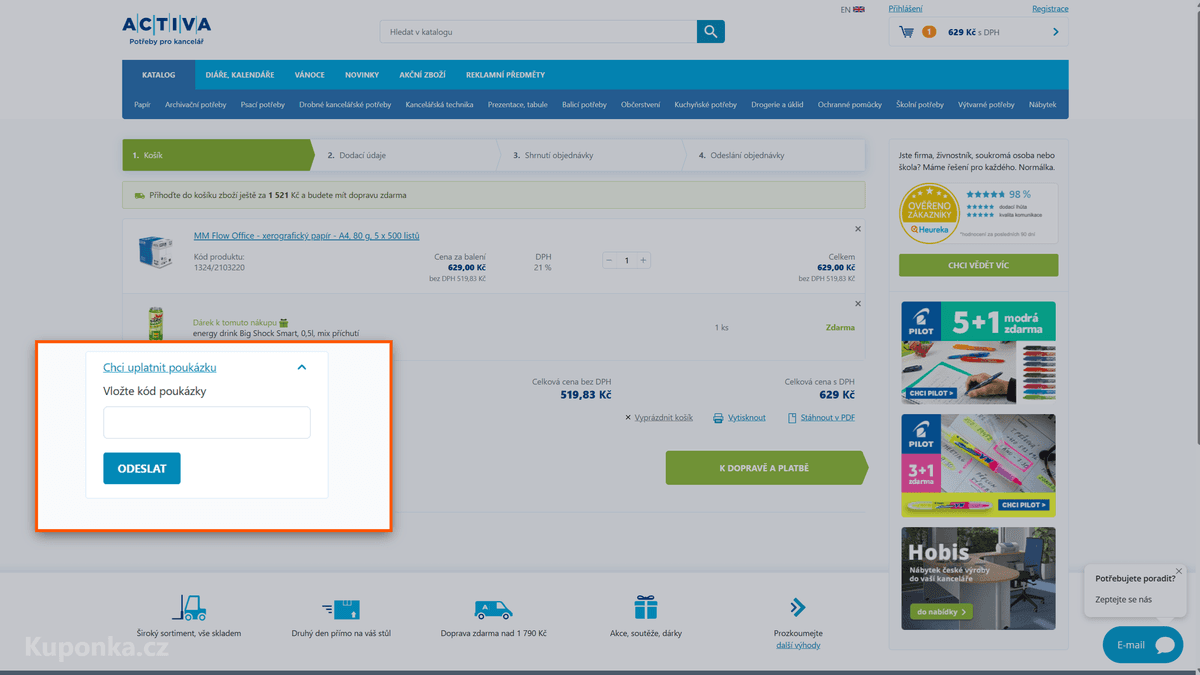Click into the voucher code field
Screen dimensions: 1200x675
point(207,422)
